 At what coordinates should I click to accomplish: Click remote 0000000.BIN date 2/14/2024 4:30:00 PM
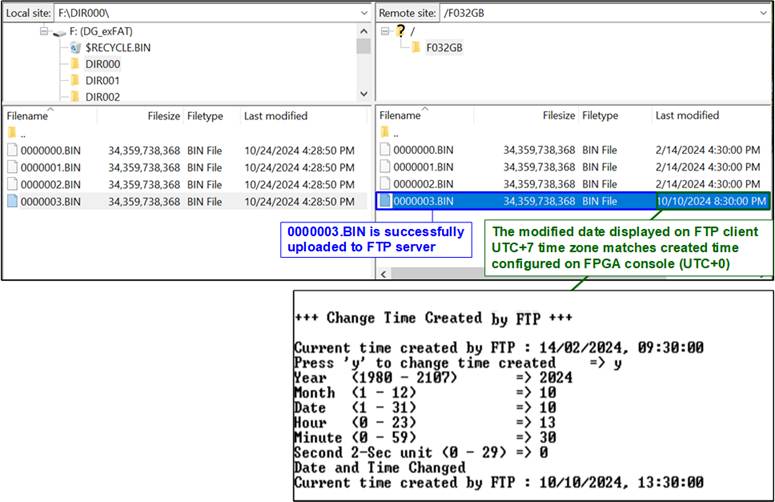[708, 150]
